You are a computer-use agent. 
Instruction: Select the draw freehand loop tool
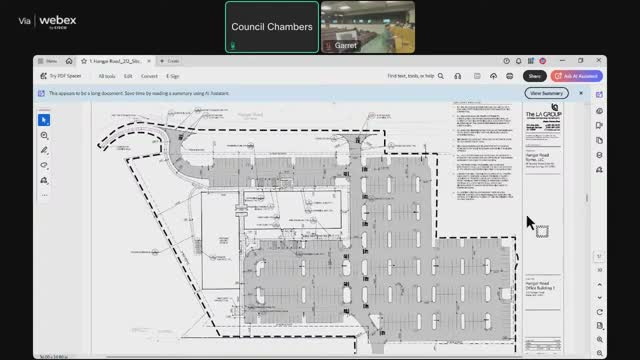[44, 165]
